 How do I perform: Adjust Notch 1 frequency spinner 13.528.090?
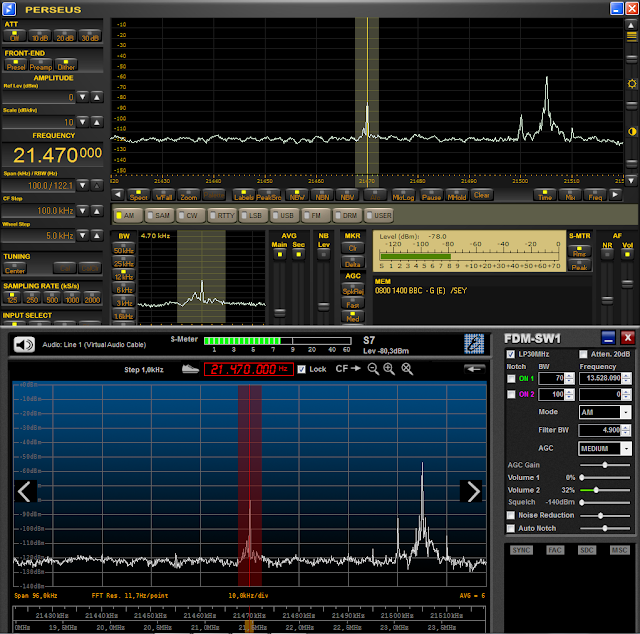click(x=626, y=378)
